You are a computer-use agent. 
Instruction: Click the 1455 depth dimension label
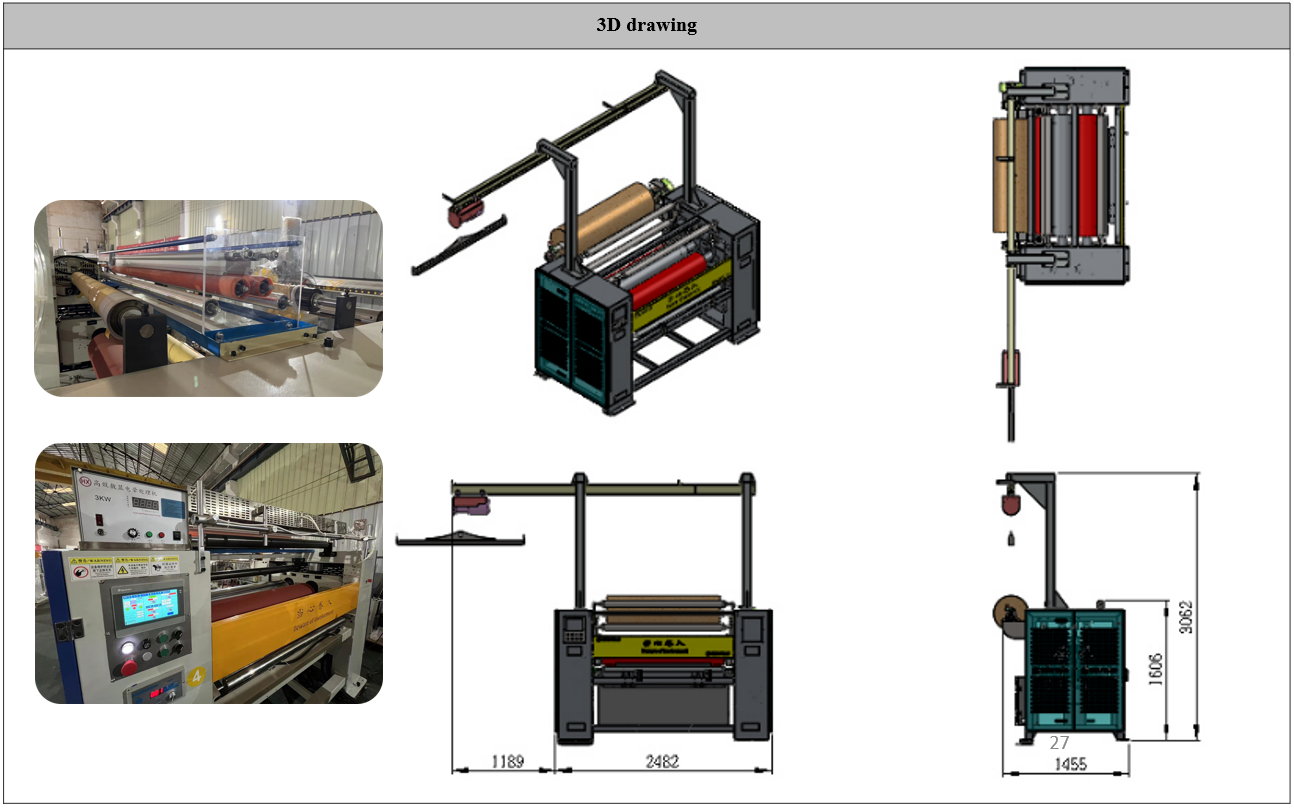click(1068, 764)
